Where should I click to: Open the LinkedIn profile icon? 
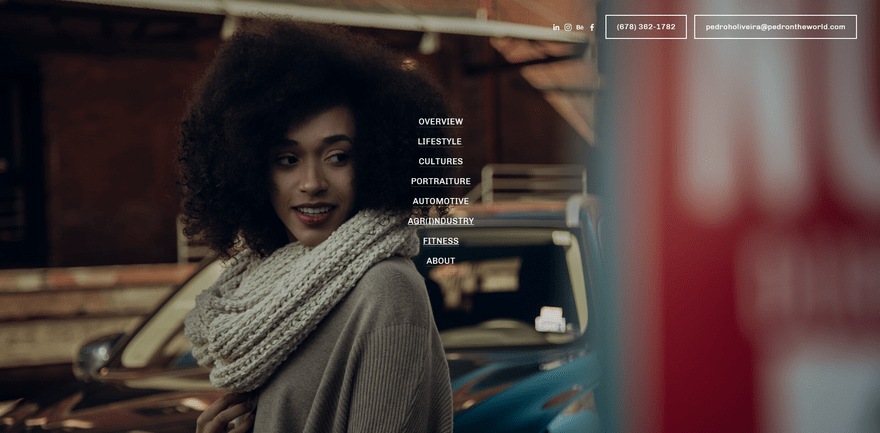(x=556, y=27)
